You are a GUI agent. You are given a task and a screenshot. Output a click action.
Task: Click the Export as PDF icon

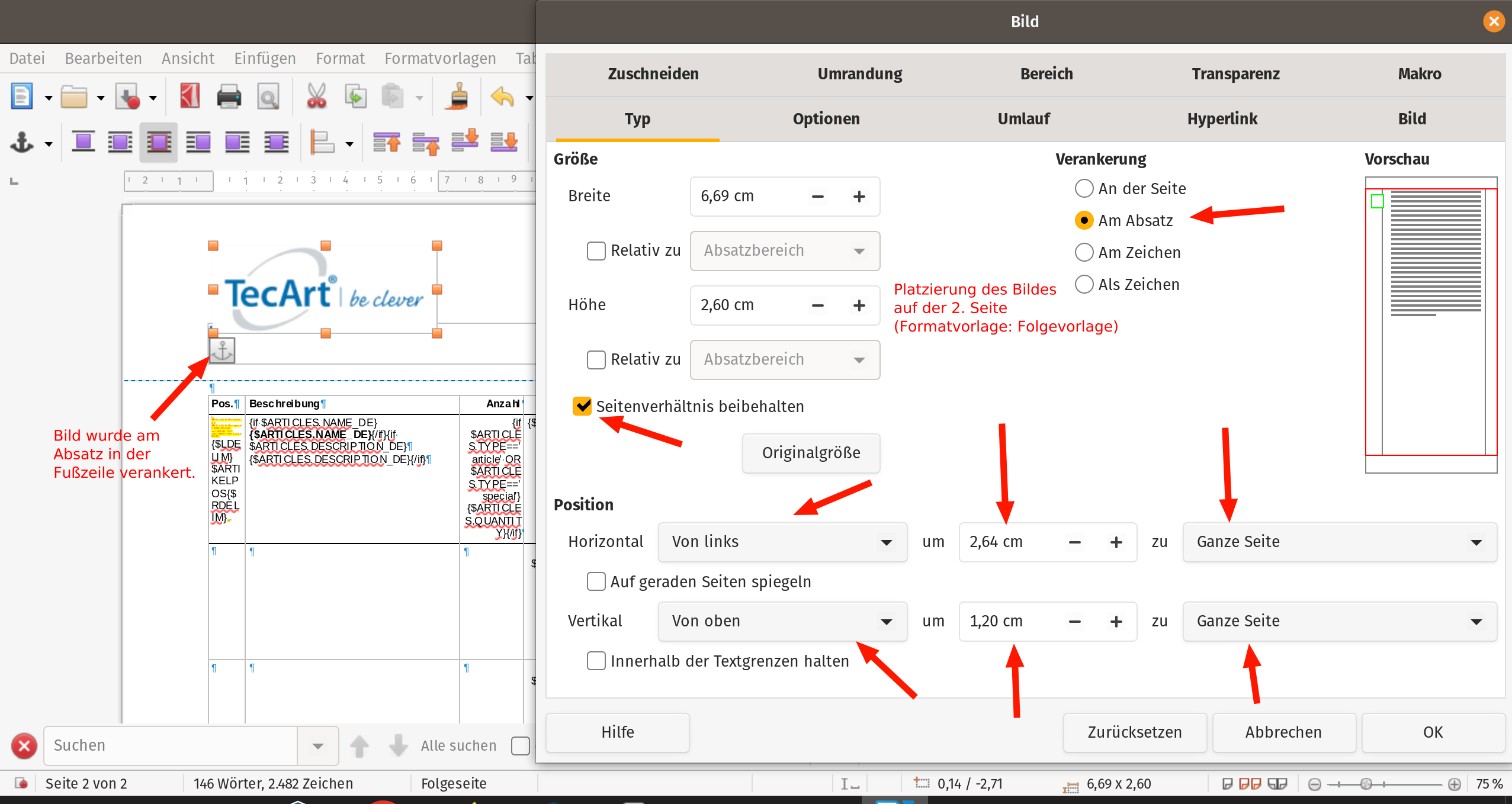click(190, 97)
